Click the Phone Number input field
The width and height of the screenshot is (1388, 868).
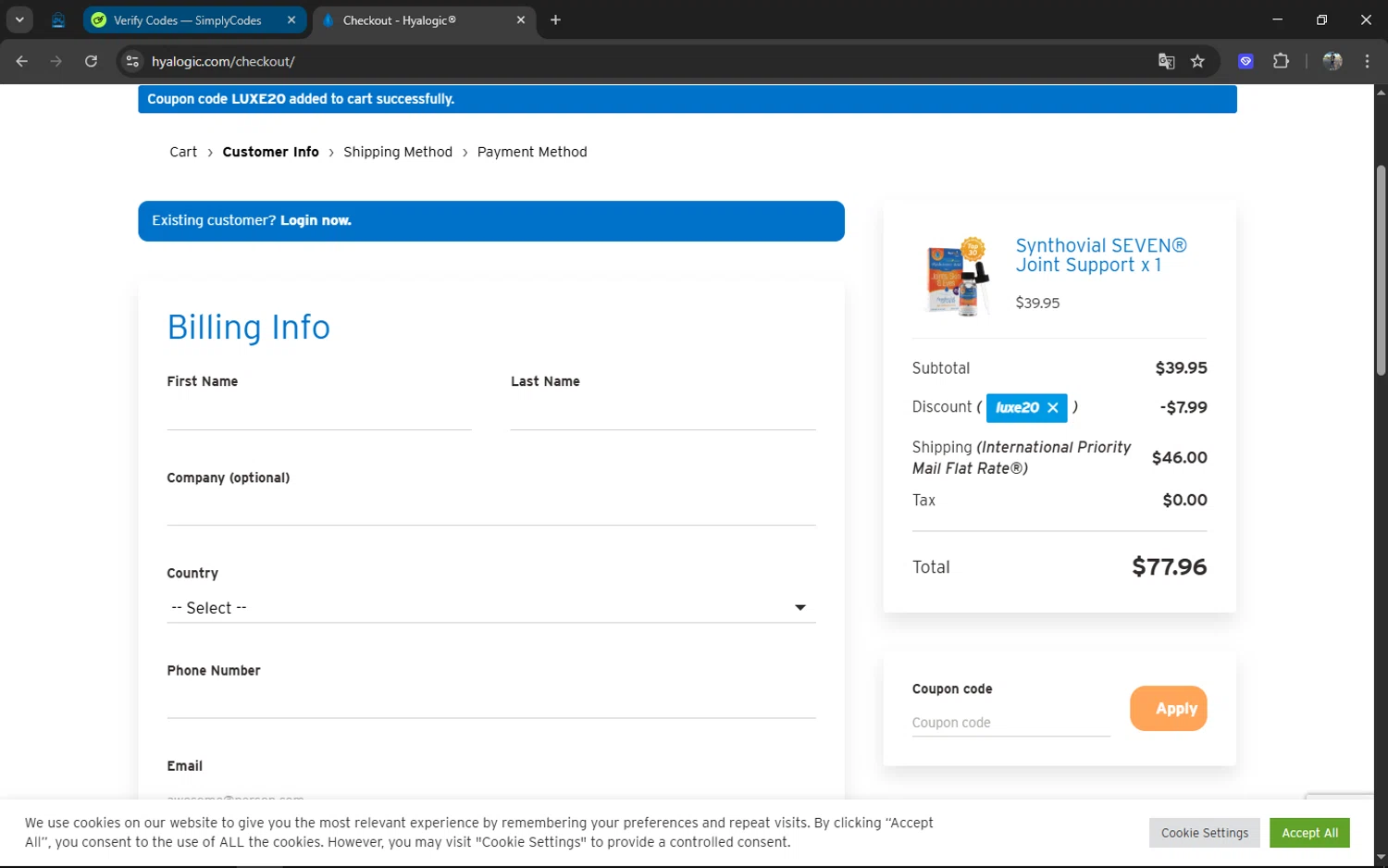point(491,702)
